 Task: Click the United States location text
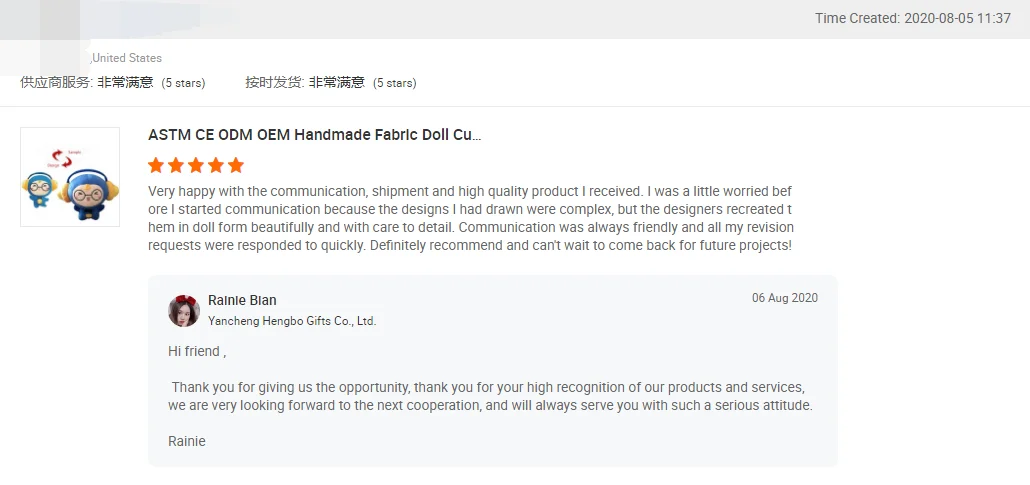click(x=127, y=58)
